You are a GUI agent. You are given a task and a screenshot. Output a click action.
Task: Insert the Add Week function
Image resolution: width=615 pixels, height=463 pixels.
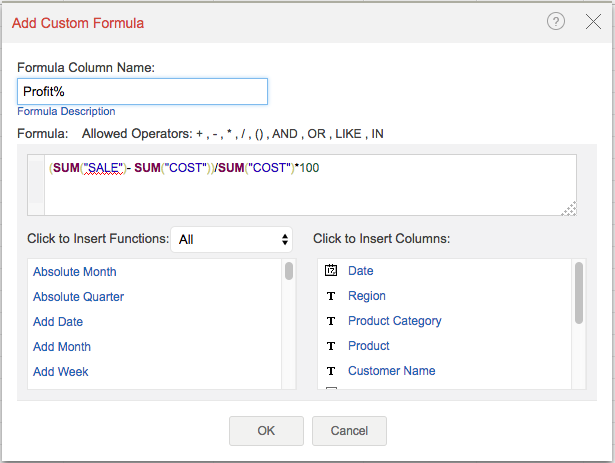pos(60,372)
